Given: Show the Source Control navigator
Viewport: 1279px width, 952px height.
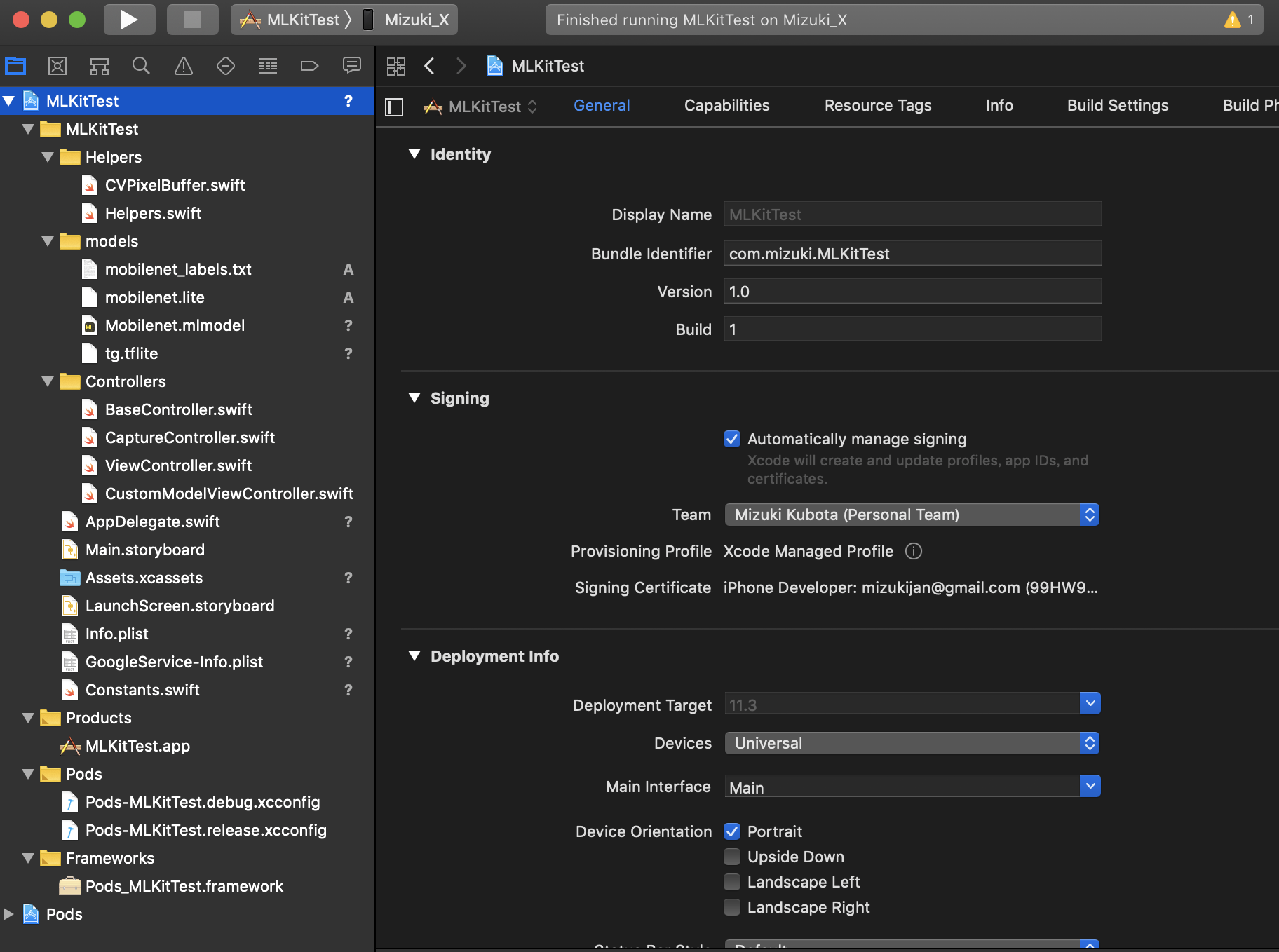Looking at the screenshot, I should tap(57, 66).
